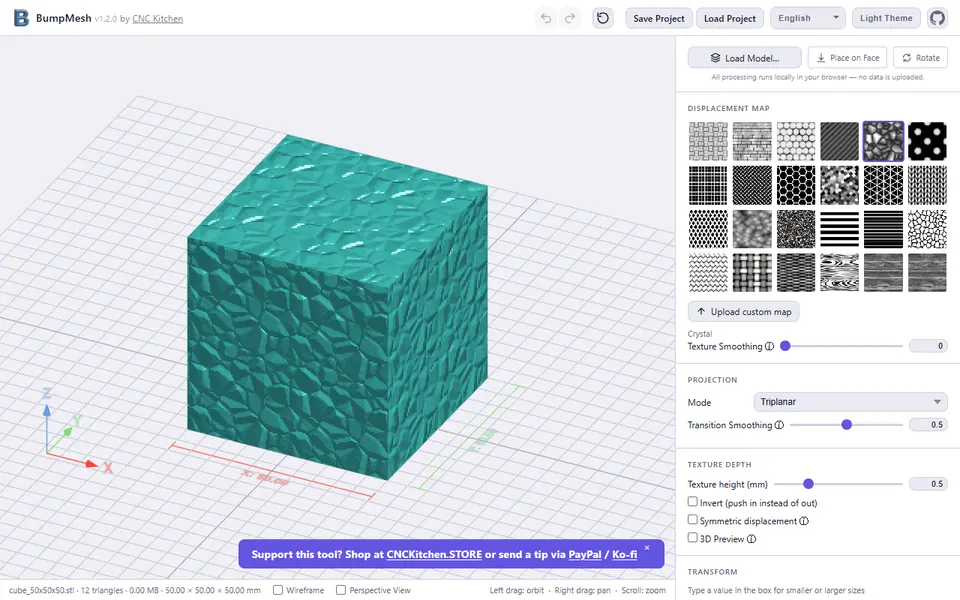Open the English language dropdown
The image size is (960, 600).
(x=808, y=18)
